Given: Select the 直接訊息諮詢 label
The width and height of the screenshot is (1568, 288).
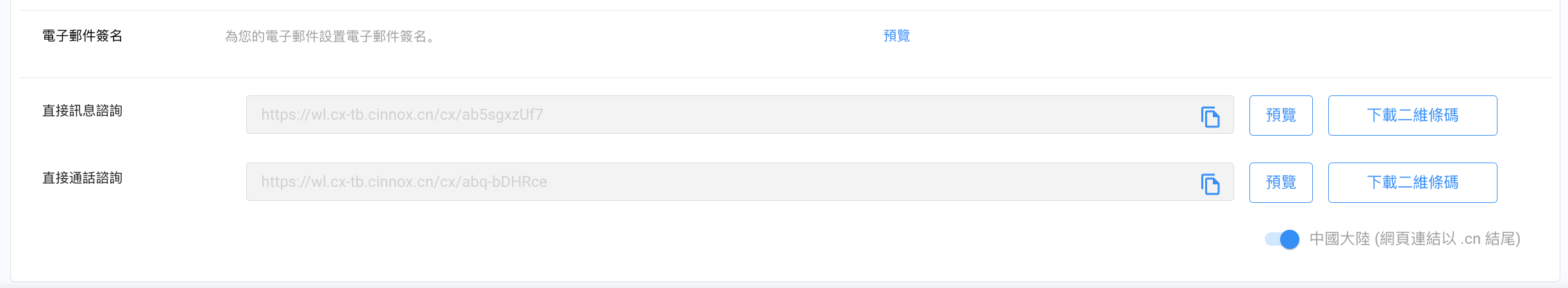Looking at the screenshot, I should click(82, 111).
